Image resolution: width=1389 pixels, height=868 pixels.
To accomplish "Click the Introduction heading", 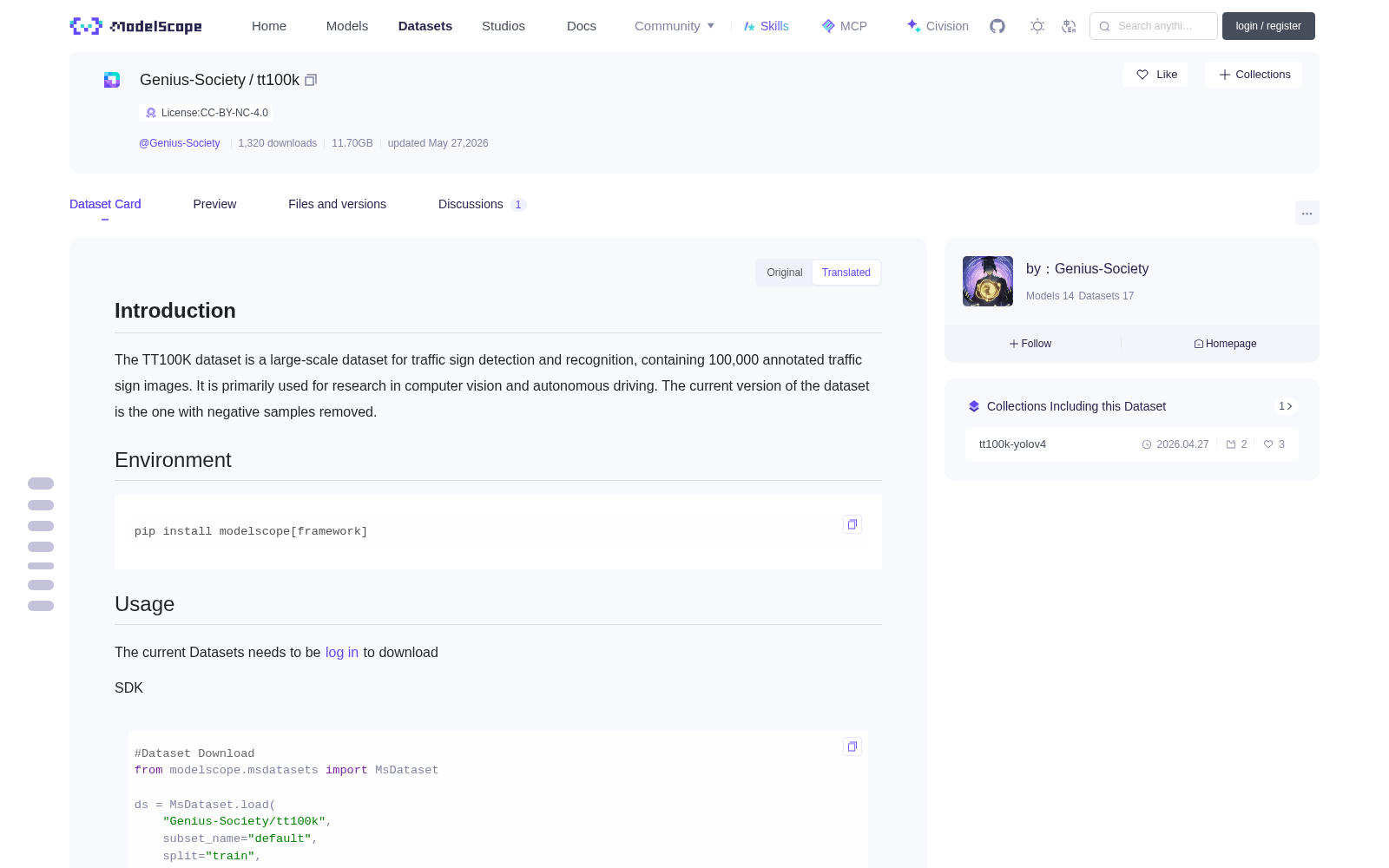I will [175, 311].
